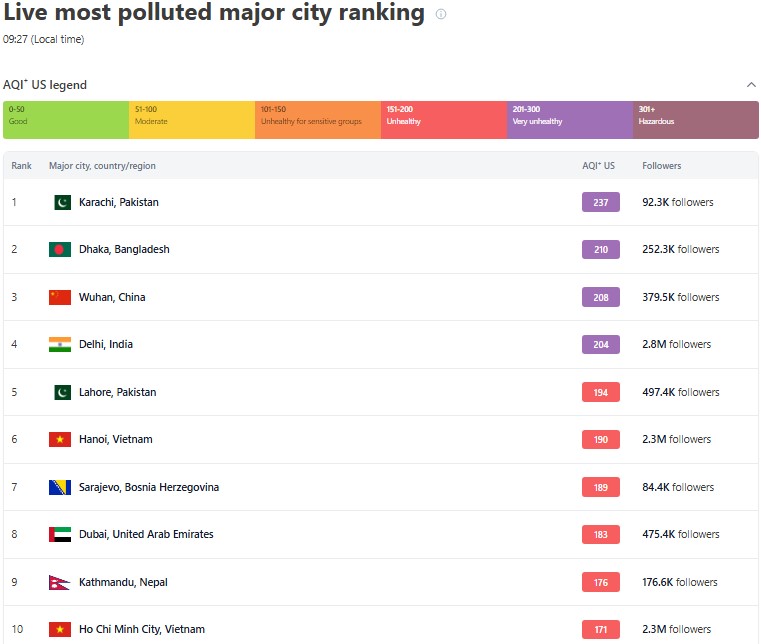Viewport: 761px width, 644px height.
Task: Click the Hazardous 301+ legend swatch
Action: tap(695, 119)
